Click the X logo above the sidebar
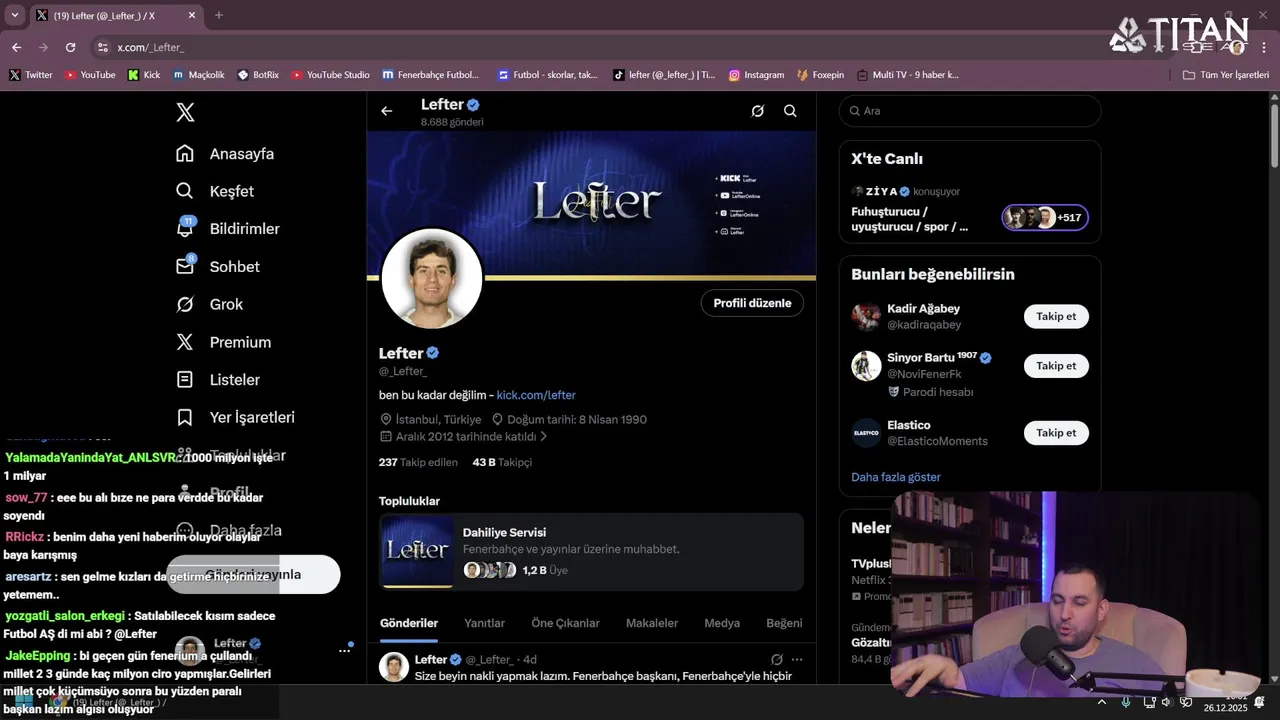1280x720 pixels. coord(185,112)
